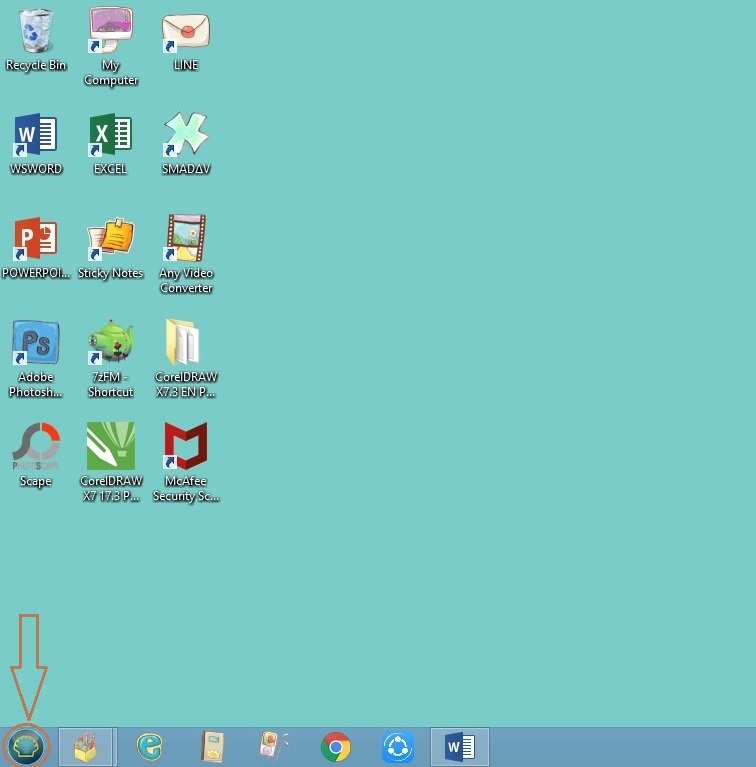The height and width of the screenshot is (767, 756).
Task: Click the 7zFM Shortcut teapot icon
Action: pos(111,342)
